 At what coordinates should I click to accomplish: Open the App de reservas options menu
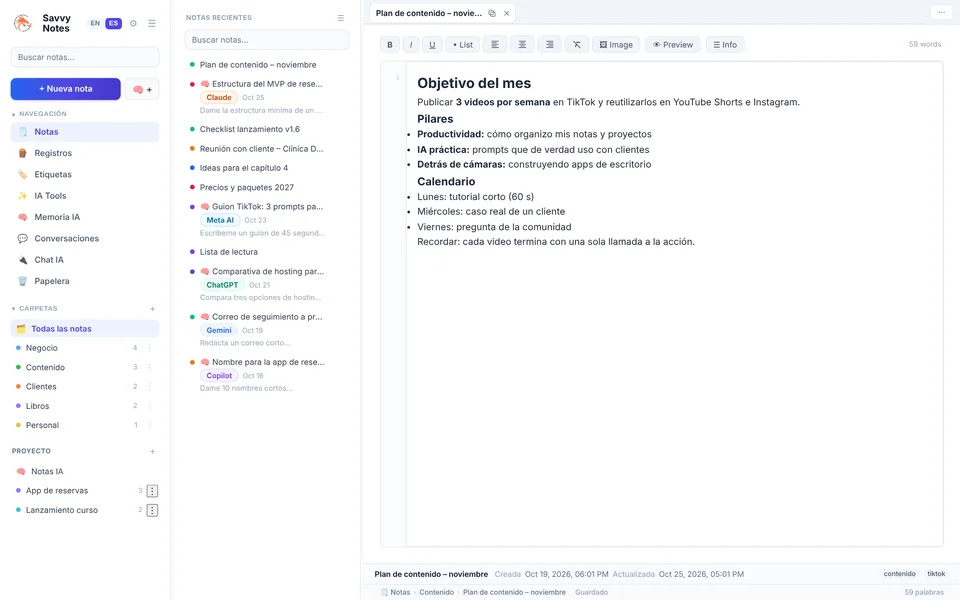(152, 491)
